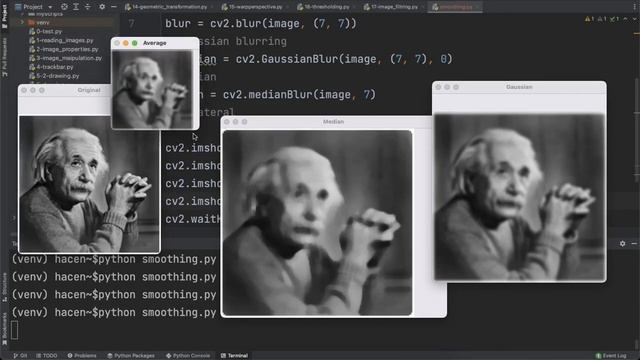Switch to 15-warpperspective.py tab

point(253,7)
